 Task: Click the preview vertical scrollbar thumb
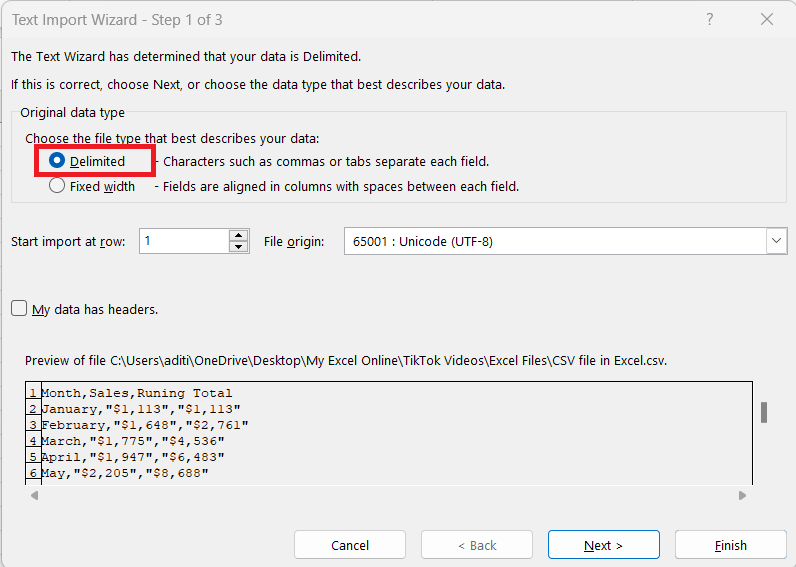point(764,412)
